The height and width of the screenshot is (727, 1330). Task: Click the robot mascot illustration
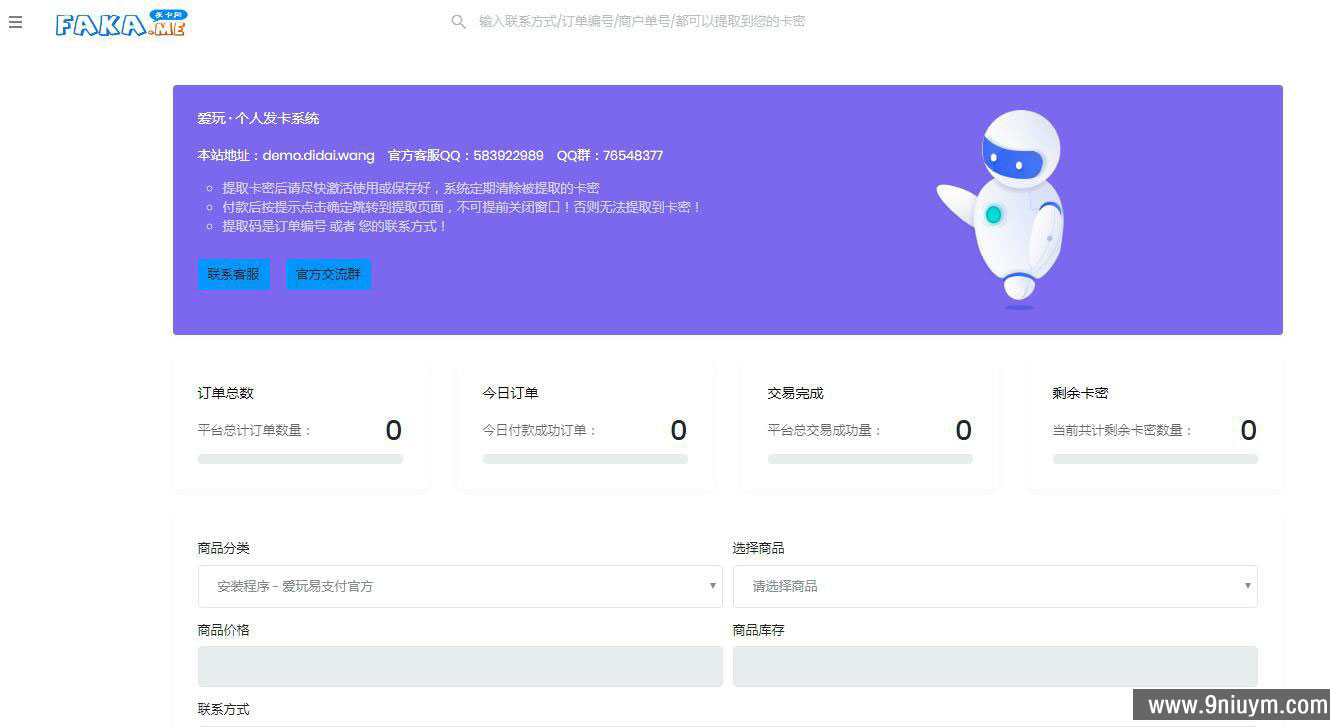tap(1002, 209)
